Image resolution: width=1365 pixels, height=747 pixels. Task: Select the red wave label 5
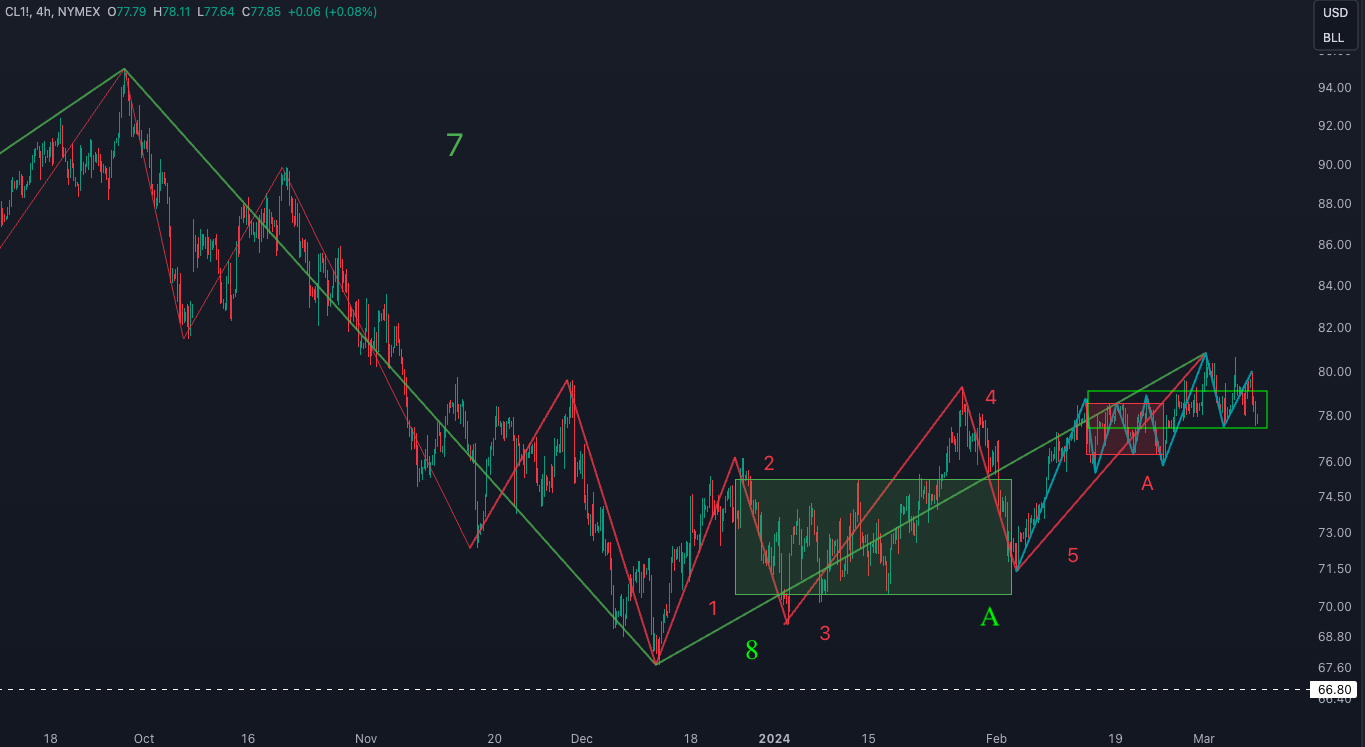1072,556
